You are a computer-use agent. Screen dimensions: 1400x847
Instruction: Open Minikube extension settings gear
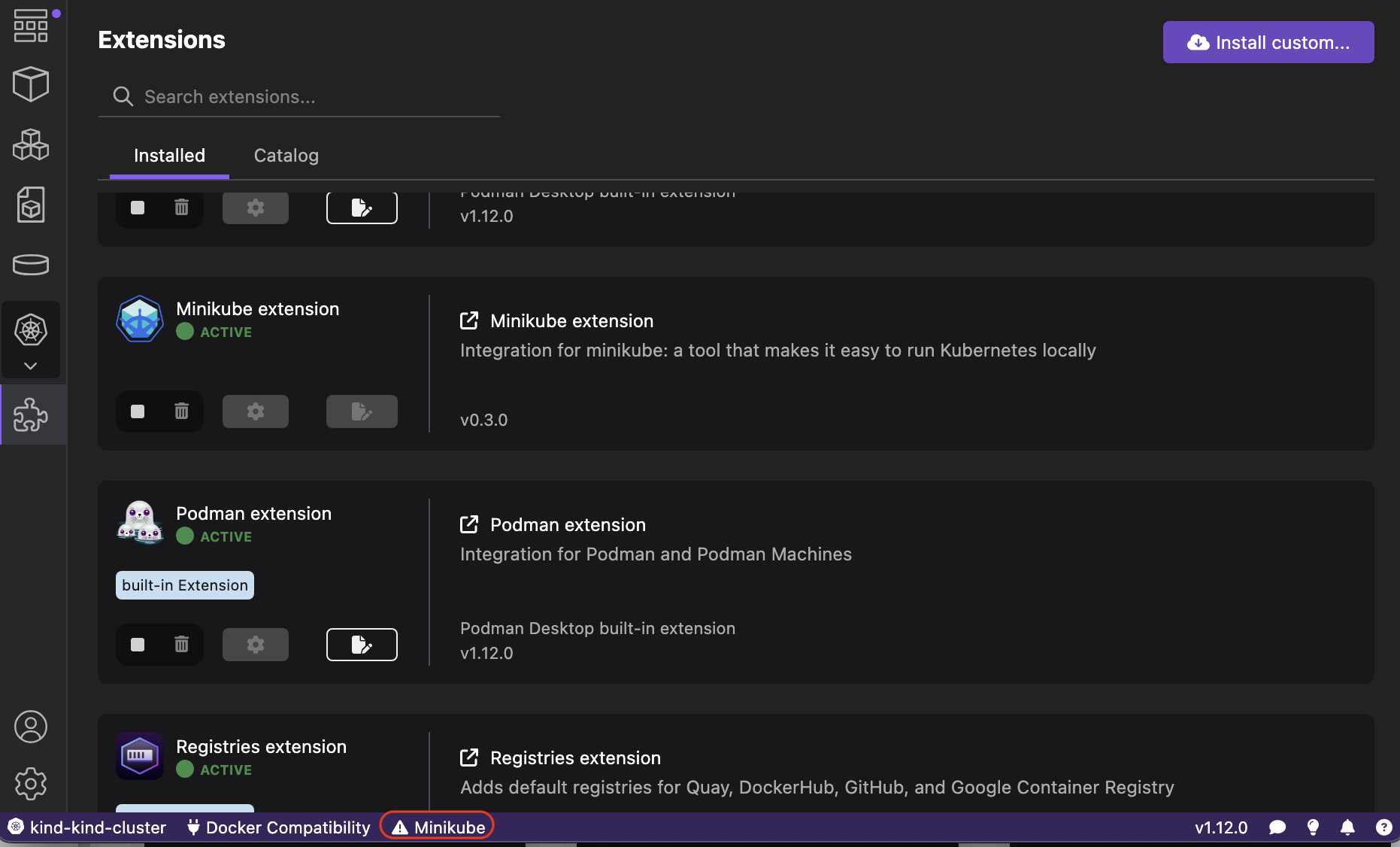click(256, 411)
